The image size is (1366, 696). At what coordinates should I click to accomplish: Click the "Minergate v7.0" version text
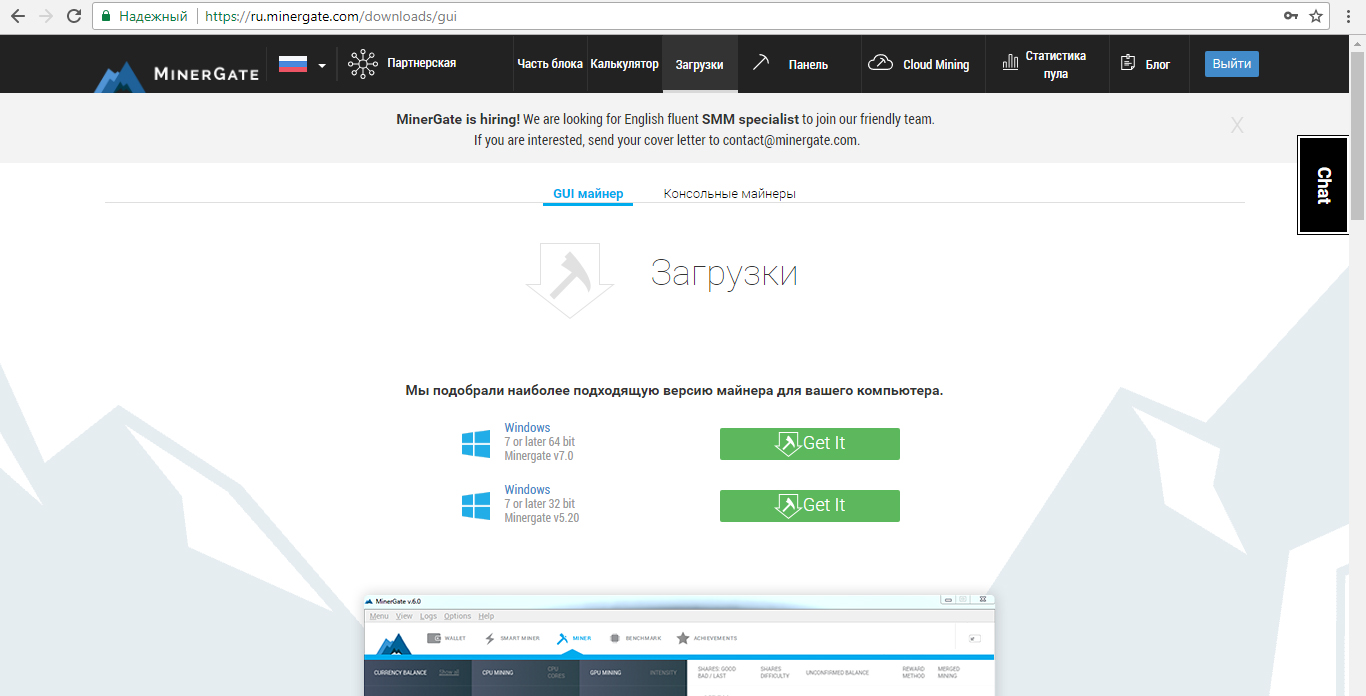tap(539, 456)
